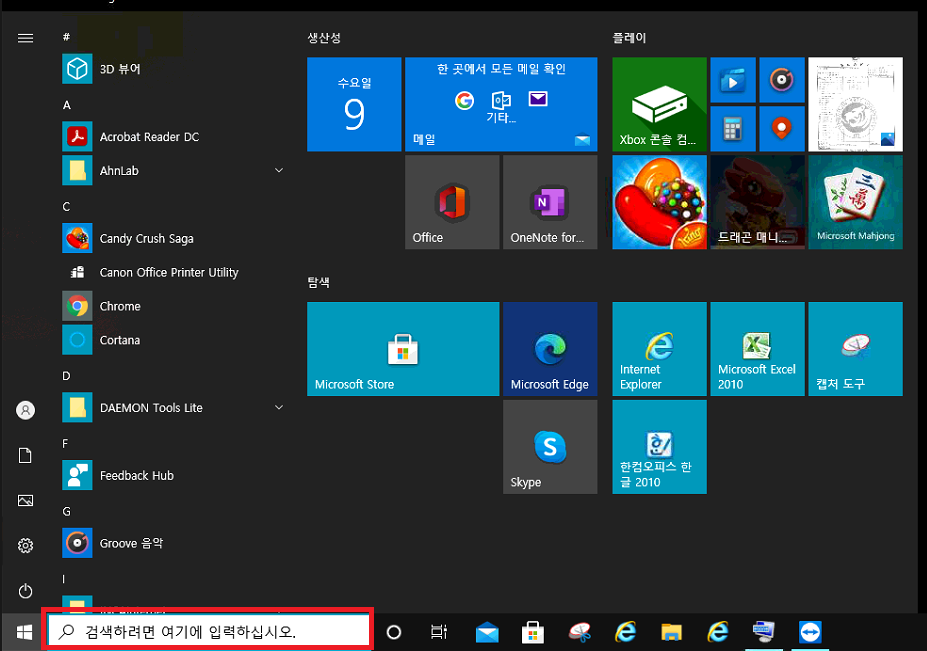Open Cortana circle on taskbar
The width and height of the screenshot is (927, 651).
pyautogui.click(x=394, y=632)
